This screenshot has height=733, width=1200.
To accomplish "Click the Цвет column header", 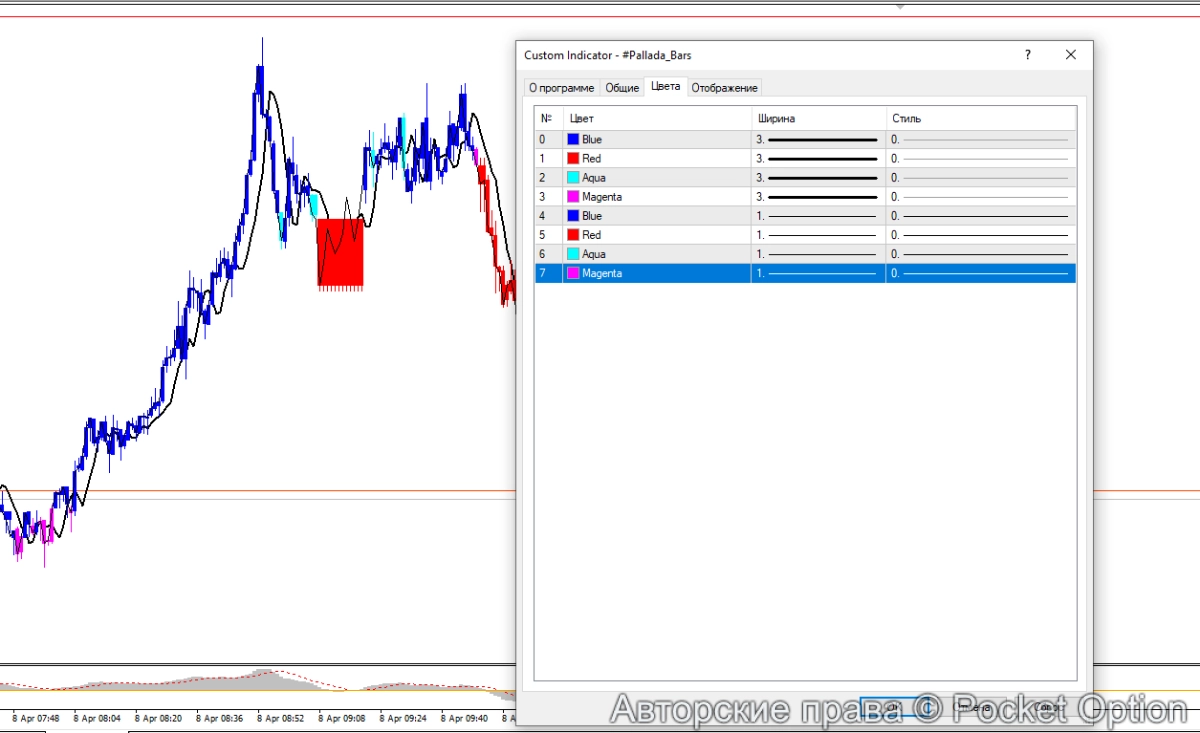I will 657,118.
